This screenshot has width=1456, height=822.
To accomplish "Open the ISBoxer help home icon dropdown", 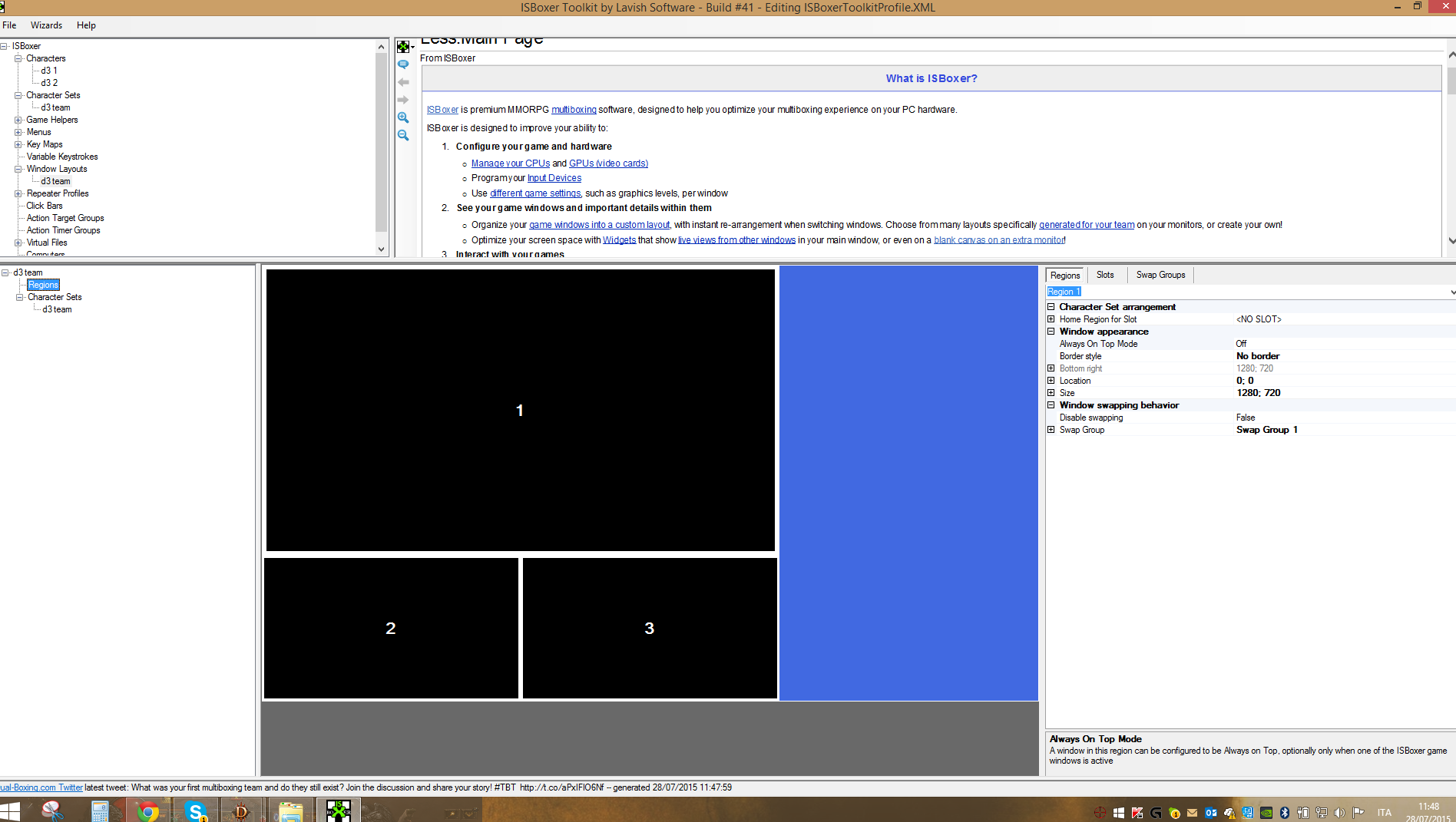I will (405, 47).
